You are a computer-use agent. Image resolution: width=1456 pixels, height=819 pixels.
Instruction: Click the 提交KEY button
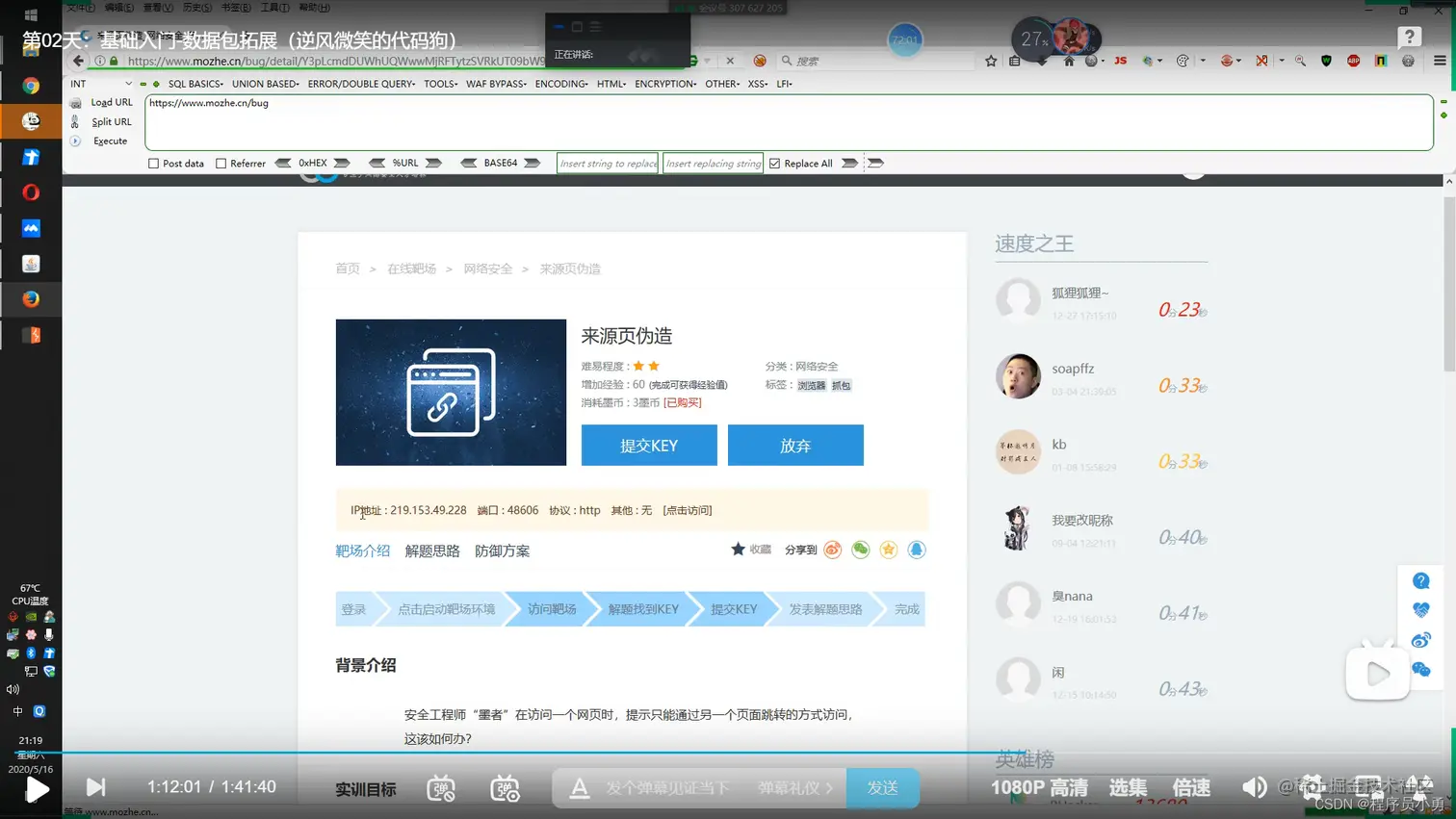coord(649,446)
